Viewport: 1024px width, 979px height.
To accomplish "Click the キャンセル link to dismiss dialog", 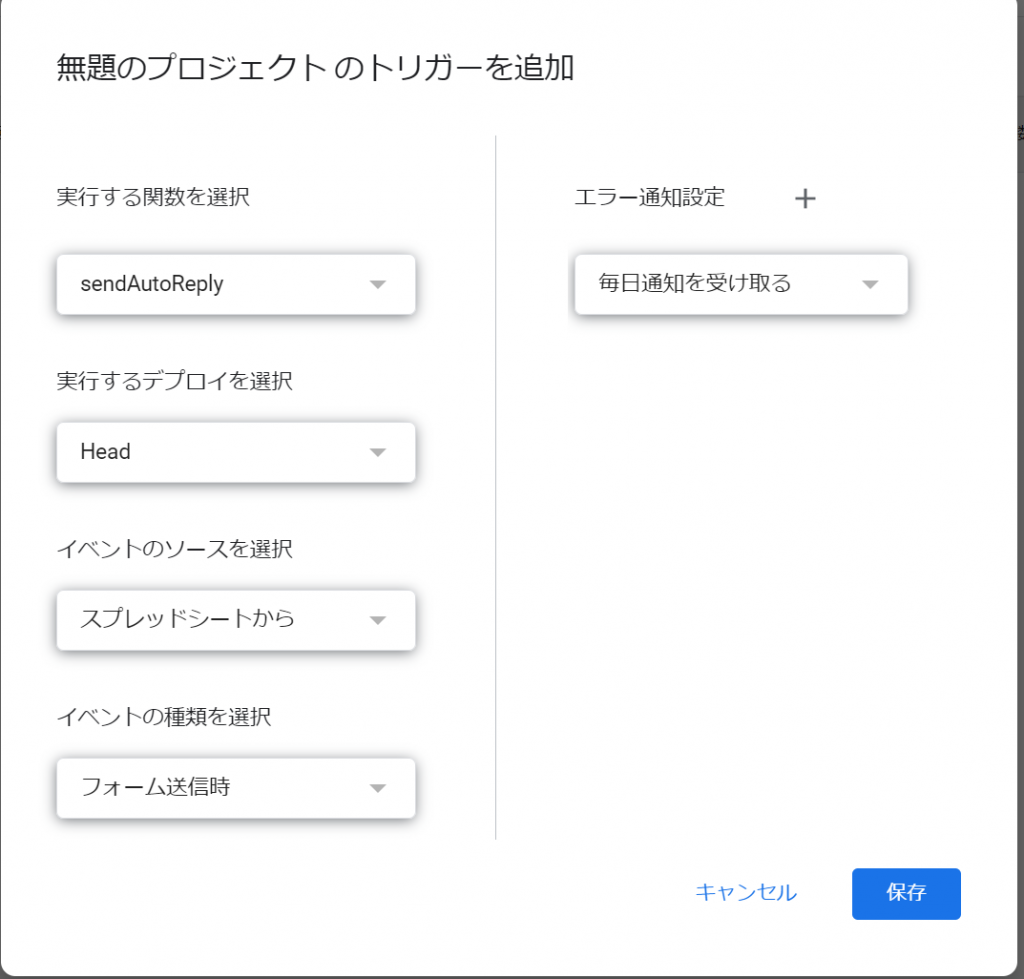I will pyautogui.click(x=745, y=893).
